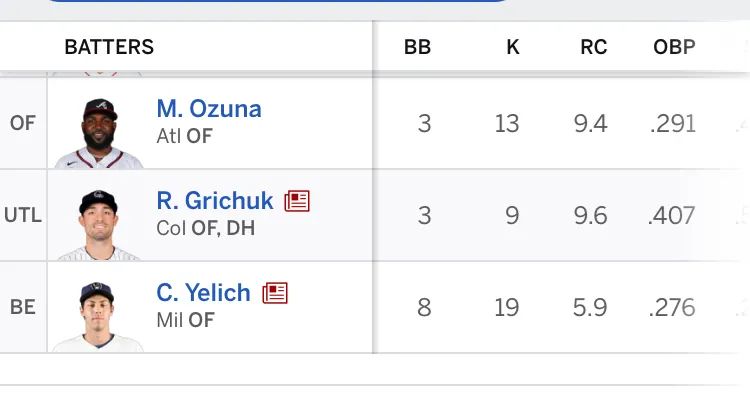Click Ozuna's OBP value .291
The width and height of the screenshot is (750, 401).
point(672,124)
